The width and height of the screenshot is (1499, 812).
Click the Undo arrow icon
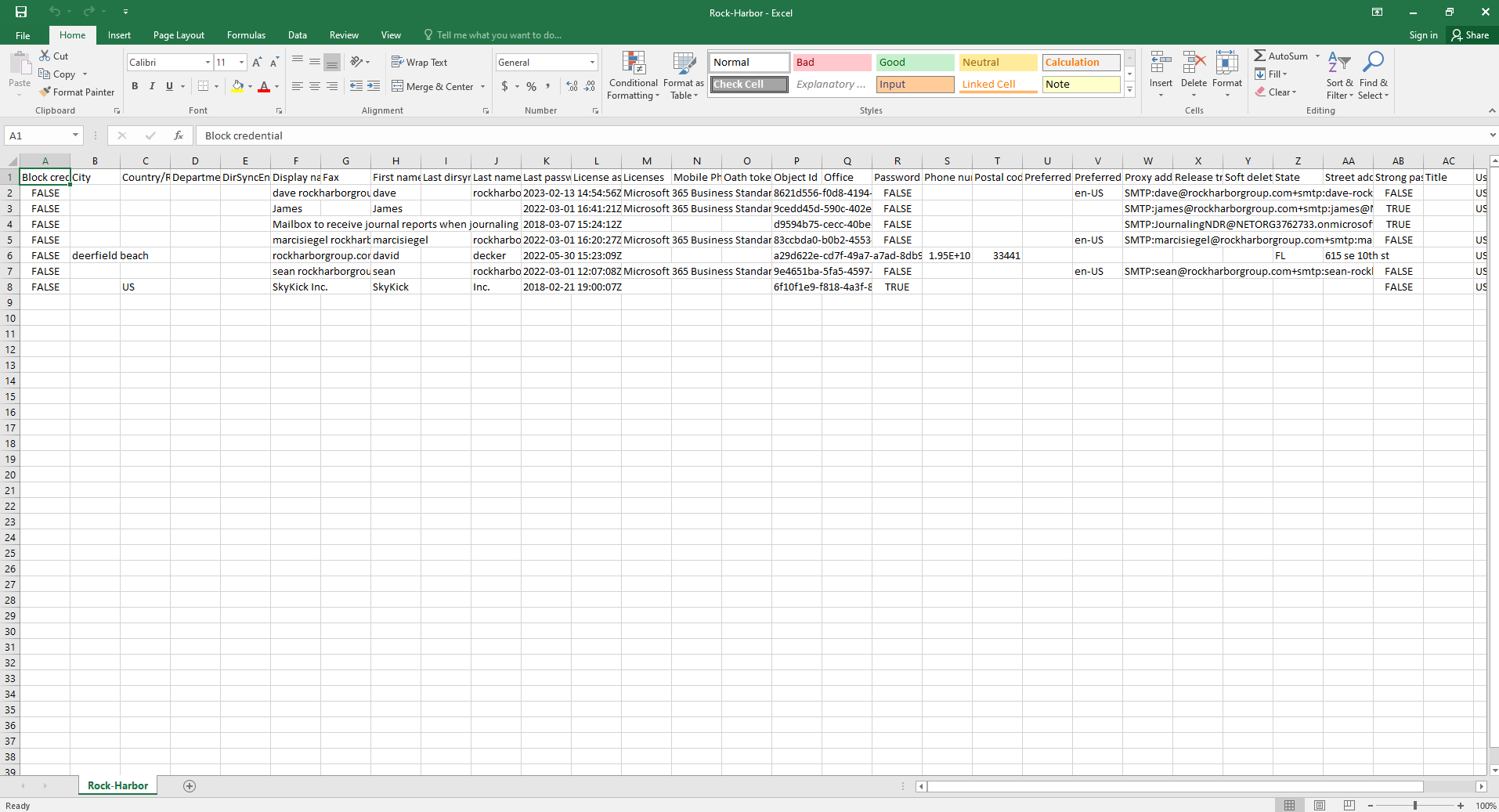(54, 12)
